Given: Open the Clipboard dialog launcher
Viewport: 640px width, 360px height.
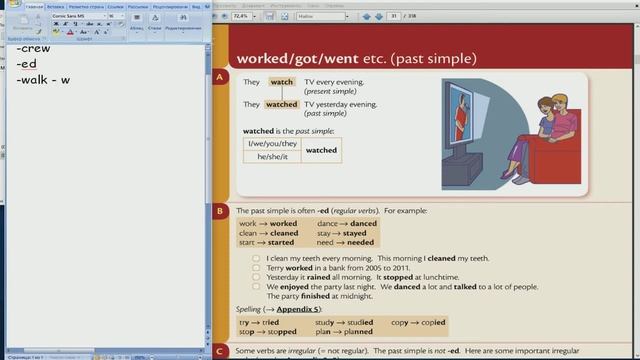Looking at the screenshot, I should point(44,38).
